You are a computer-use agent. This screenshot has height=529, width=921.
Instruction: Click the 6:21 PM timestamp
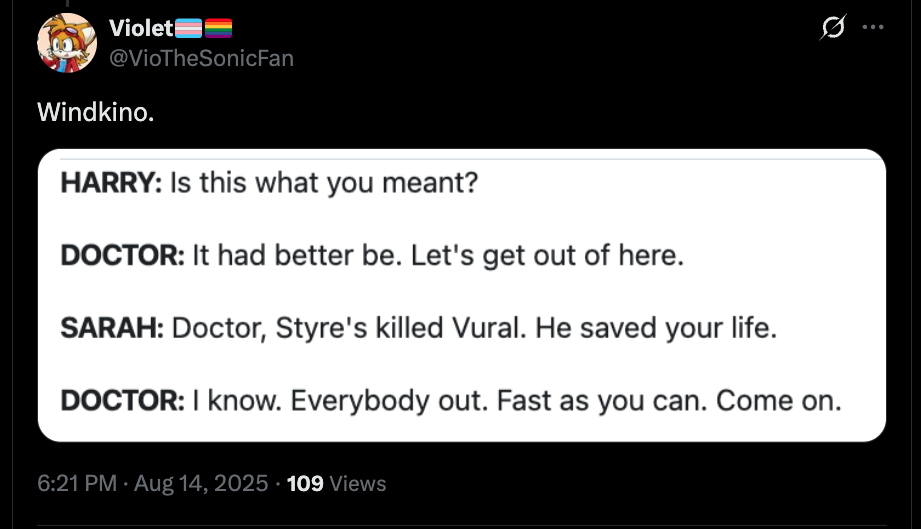pos(75,483)
